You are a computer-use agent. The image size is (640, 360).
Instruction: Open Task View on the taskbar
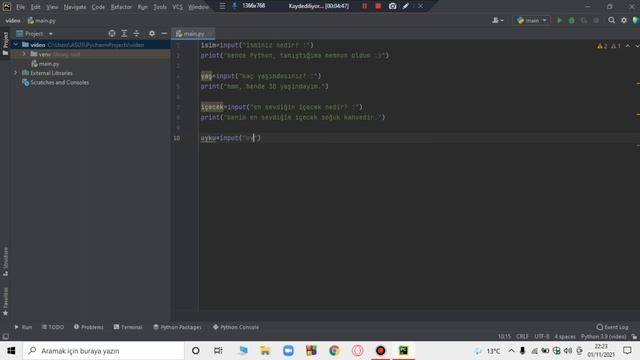click(x=218, y=351)
